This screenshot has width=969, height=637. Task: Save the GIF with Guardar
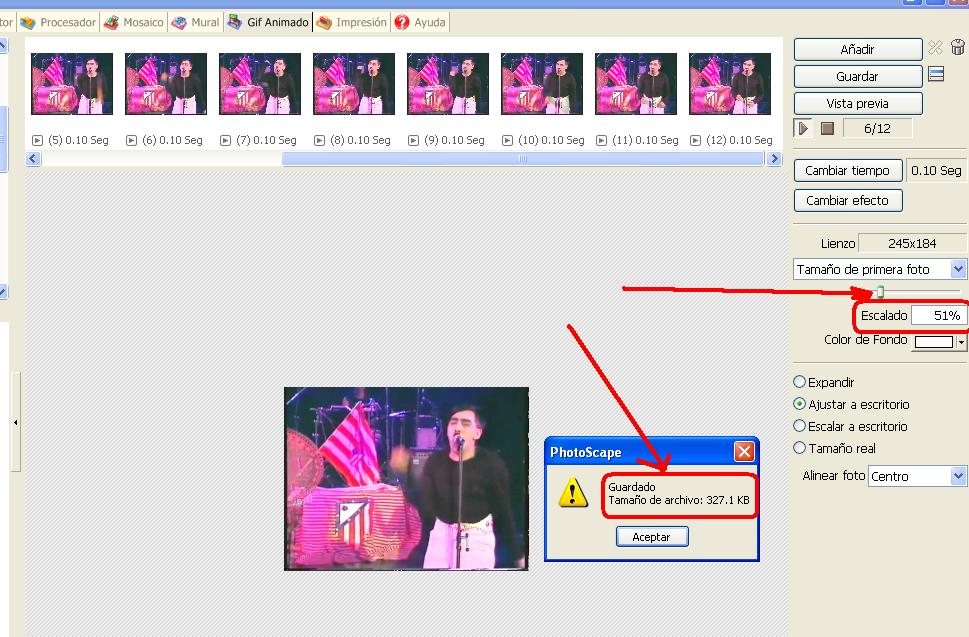point(858,77)
